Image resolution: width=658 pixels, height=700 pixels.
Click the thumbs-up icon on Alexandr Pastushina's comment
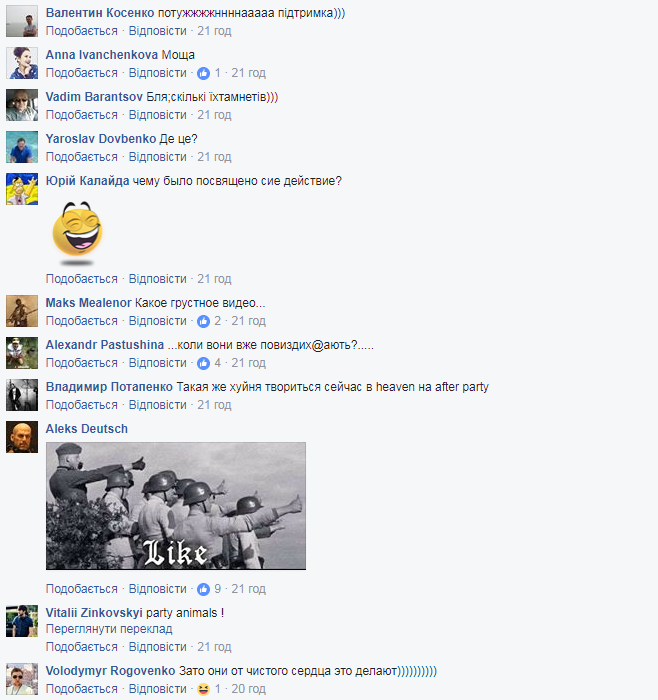tap(203, 363)
